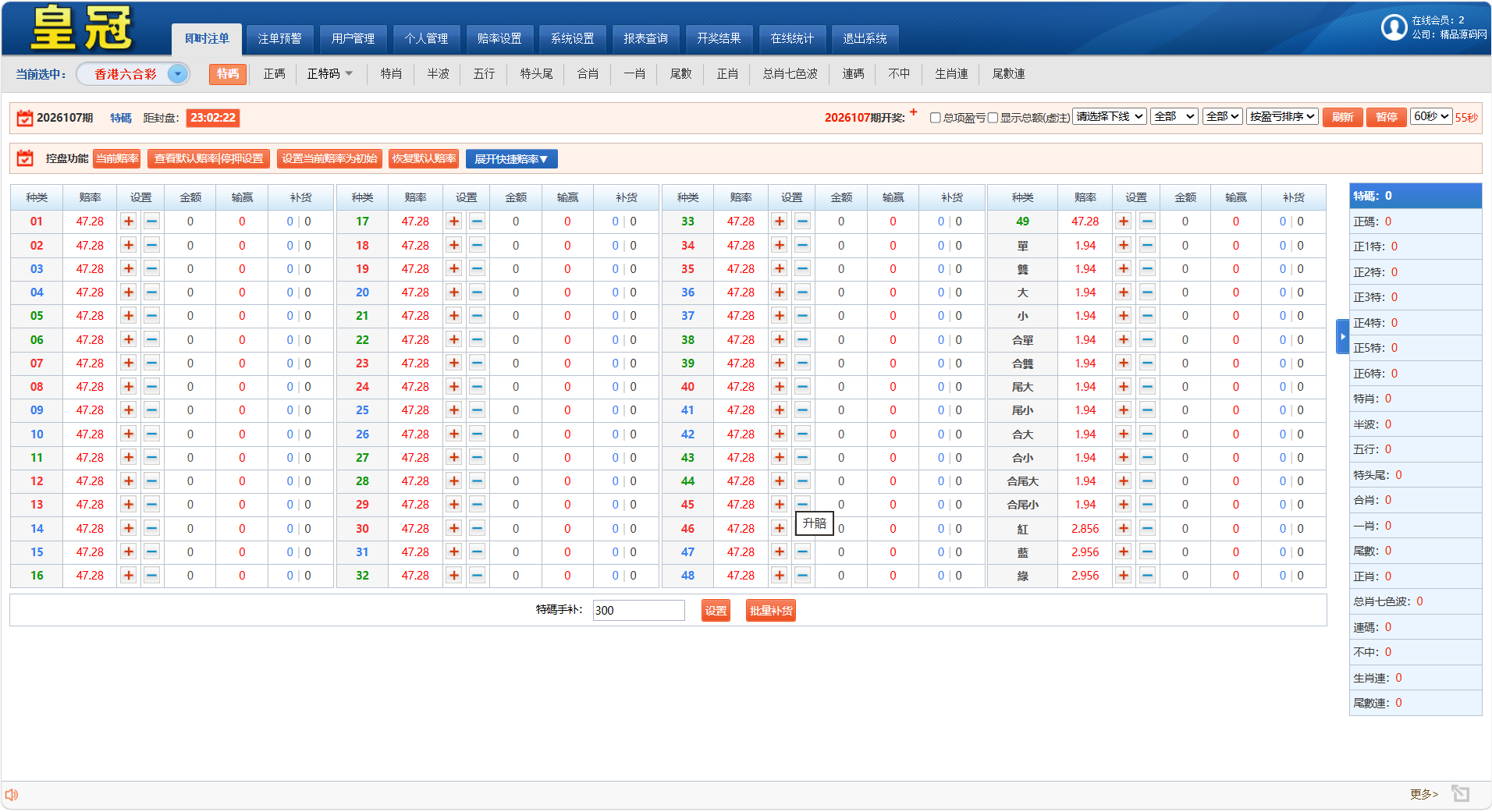Switch to the 赔率设置 tab
1492x812 pixels.
[499, 38]
